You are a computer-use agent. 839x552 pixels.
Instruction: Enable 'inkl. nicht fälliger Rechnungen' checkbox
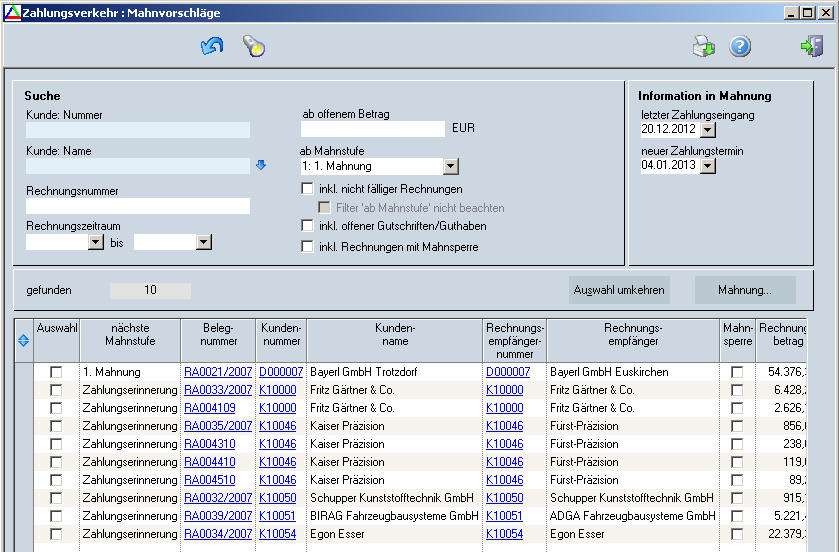tap(308, 189)
